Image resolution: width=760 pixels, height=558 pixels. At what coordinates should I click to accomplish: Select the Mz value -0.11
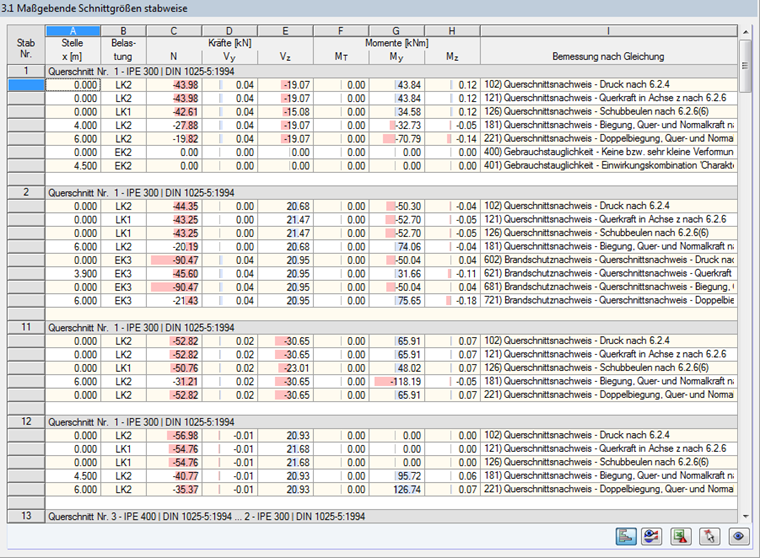click(452, 274)
